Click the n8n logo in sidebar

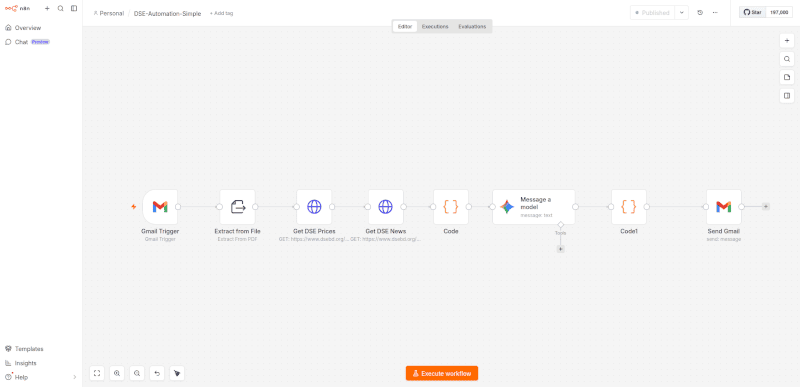click(x=17, y=8)
